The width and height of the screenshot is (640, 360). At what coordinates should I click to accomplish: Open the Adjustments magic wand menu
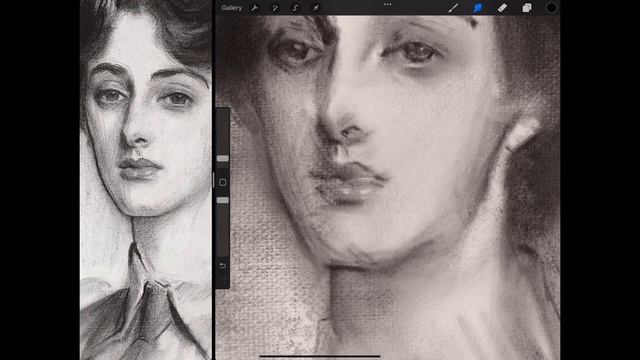pos(275,8)
